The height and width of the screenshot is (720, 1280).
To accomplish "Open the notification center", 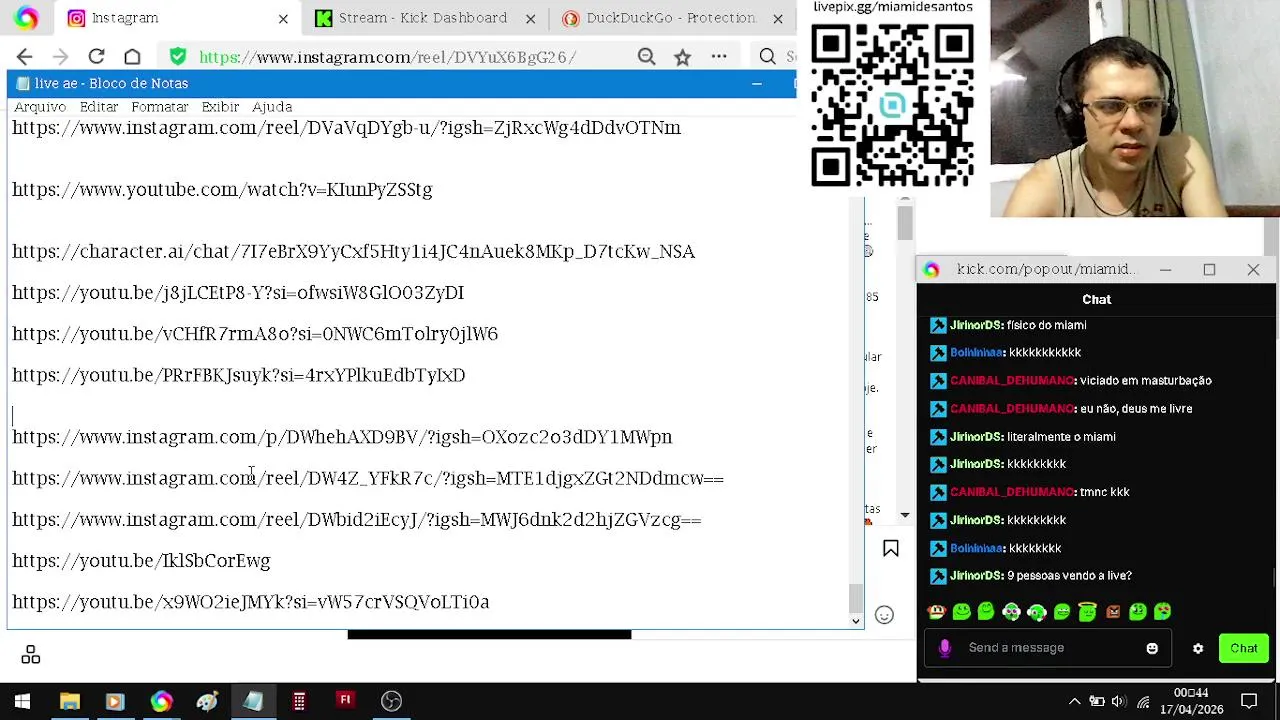I will click(x=1249, y=701).
